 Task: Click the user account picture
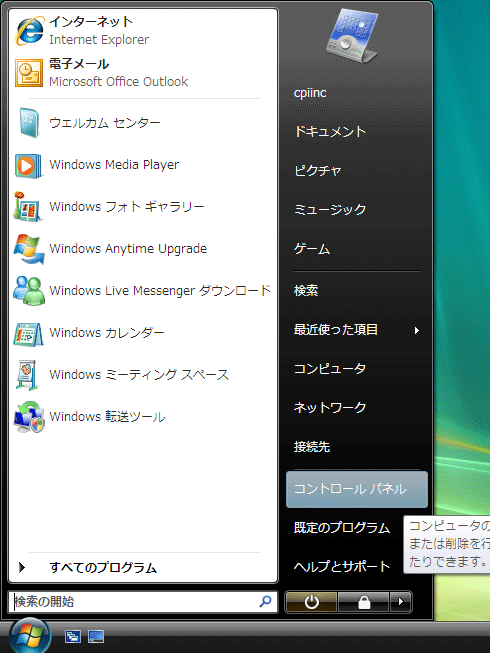point(352,37)
